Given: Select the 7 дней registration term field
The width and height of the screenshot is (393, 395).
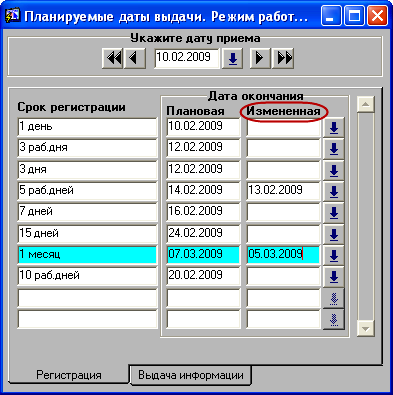Looking at the screenshot, I should coord(87,212).
